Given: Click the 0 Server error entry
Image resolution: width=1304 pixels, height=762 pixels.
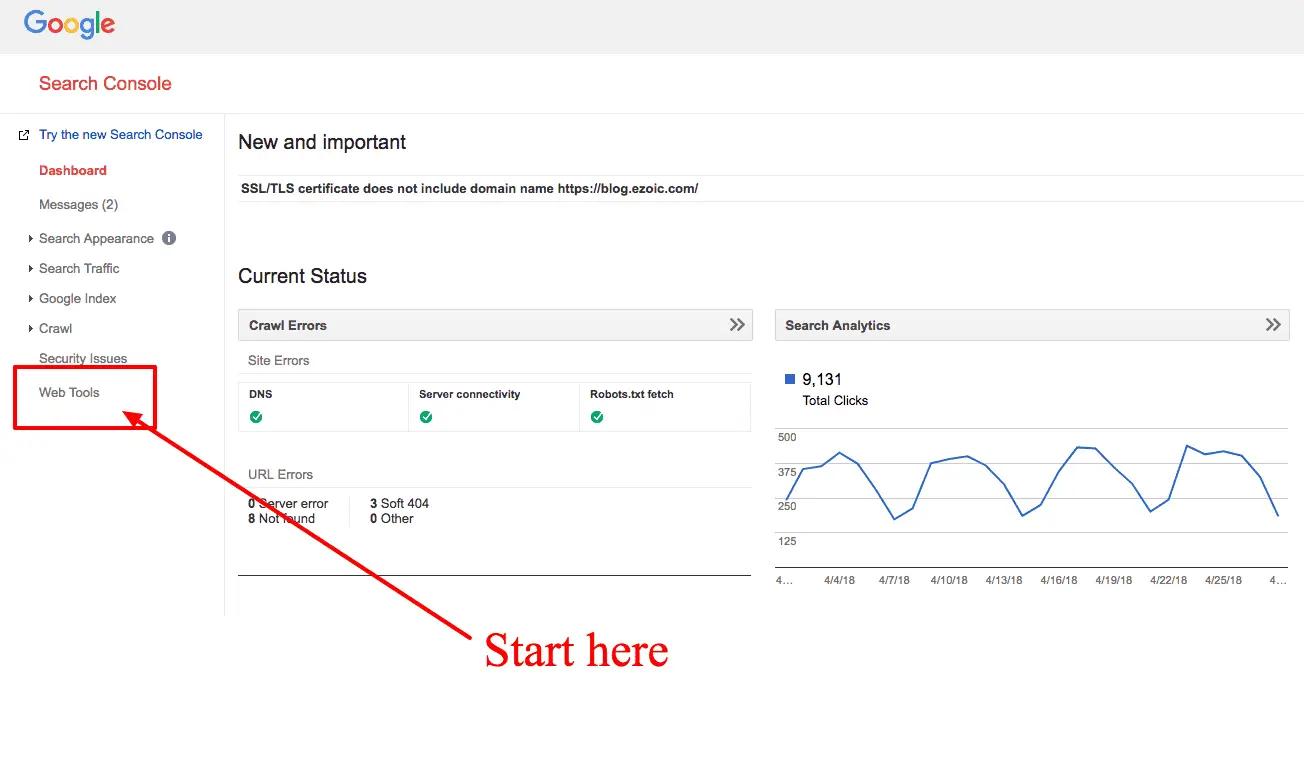Looking at the screenshot, I should click(x=288, y=503).
